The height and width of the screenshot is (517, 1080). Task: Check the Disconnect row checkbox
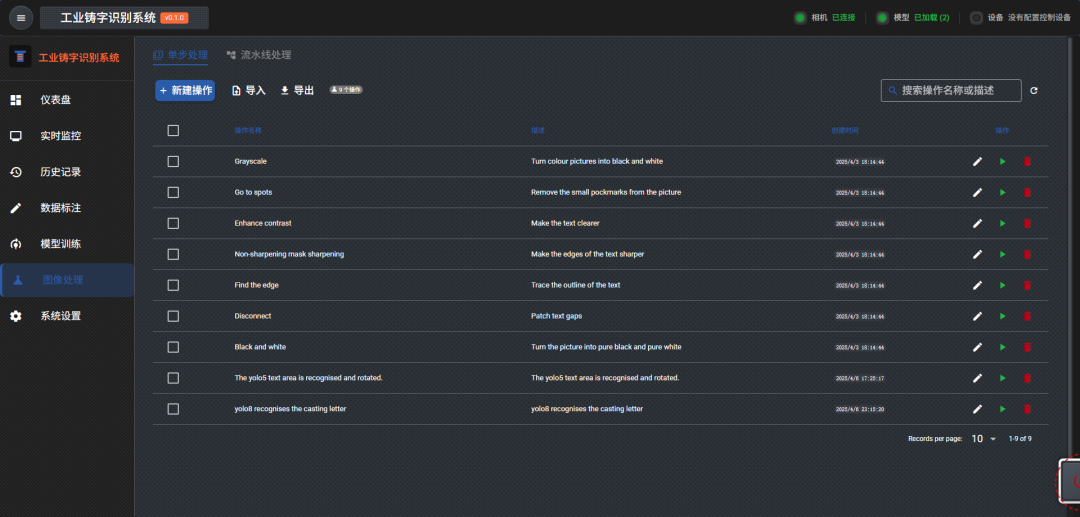click(174, 316)
